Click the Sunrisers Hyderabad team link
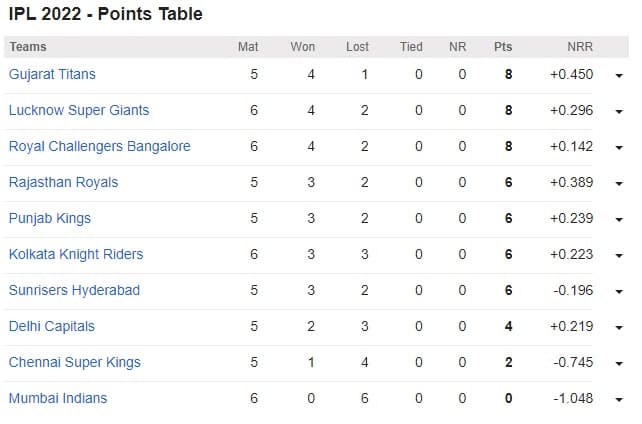This screenshot has height=424, width=642. pyautogui.click(x=74, y=290)
